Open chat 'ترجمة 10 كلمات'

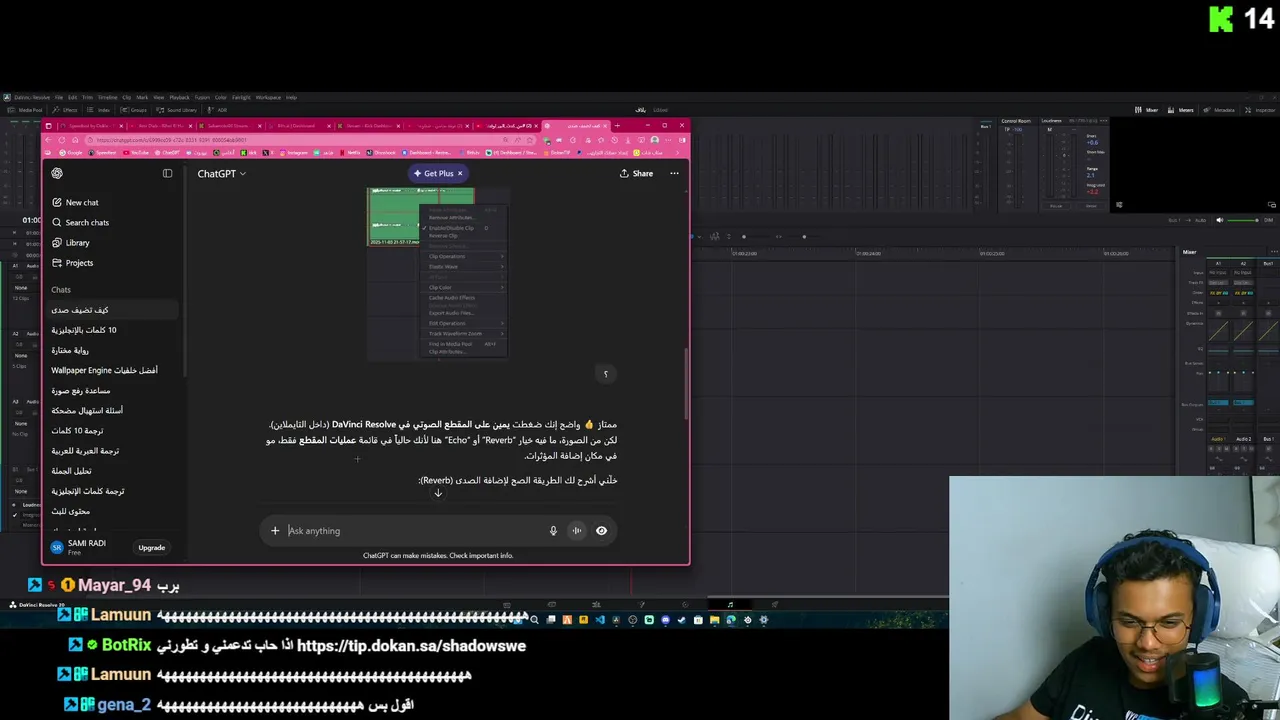click(x=77, y=430)
